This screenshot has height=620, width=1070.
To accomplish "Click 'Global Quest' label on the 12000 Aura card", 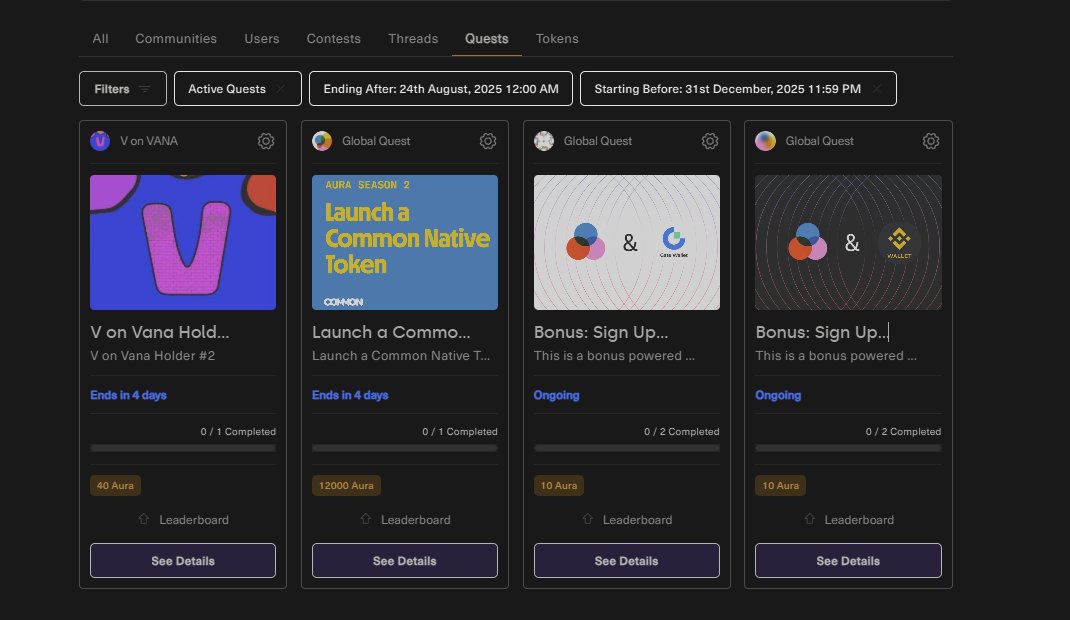I will (x=376, y=141).
